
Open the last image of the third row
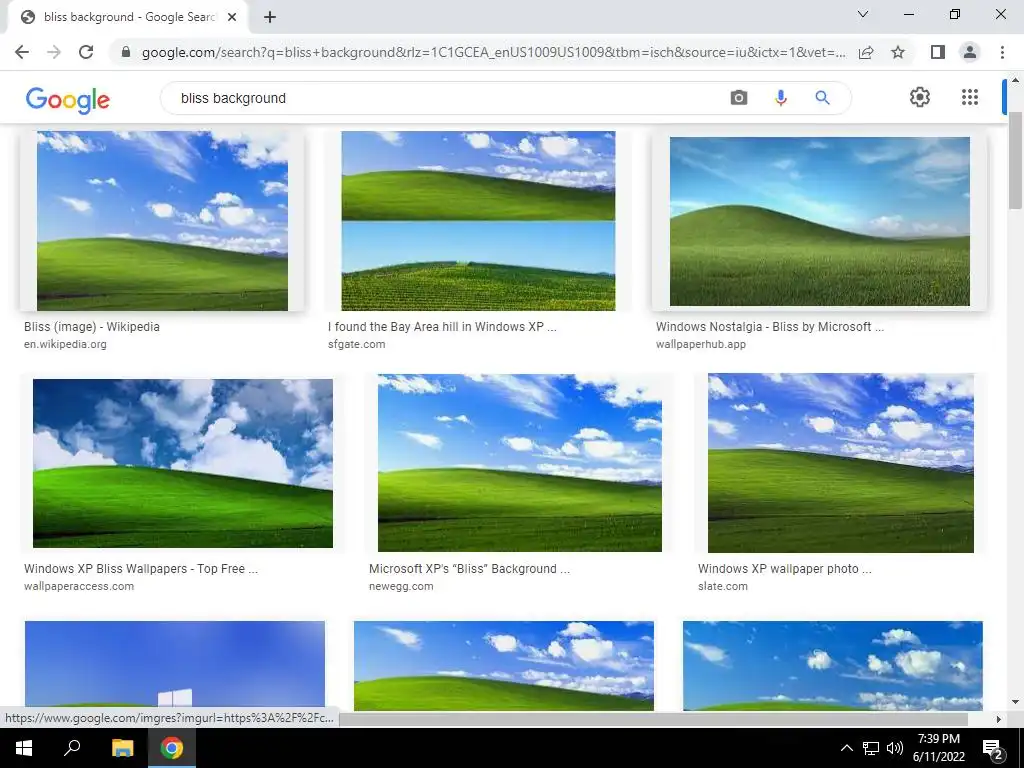[833, 665]
